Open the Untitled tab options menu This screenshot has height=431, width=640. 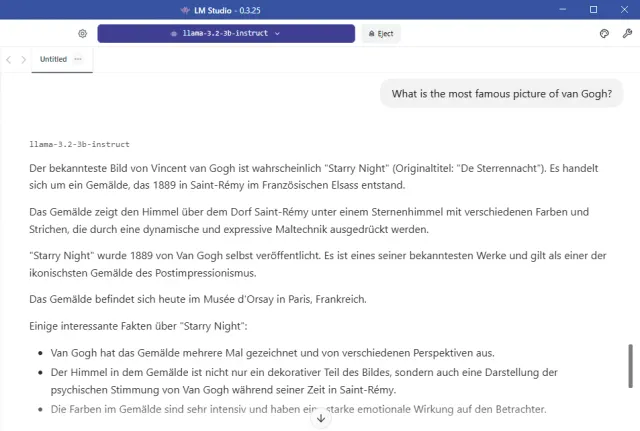[x=78, y=60]
